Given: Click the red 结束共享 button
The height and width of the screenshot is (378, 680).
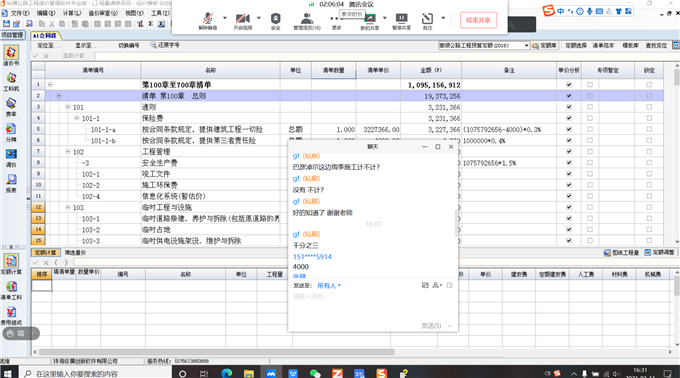Looking at the screenshot, I should 478,20.
